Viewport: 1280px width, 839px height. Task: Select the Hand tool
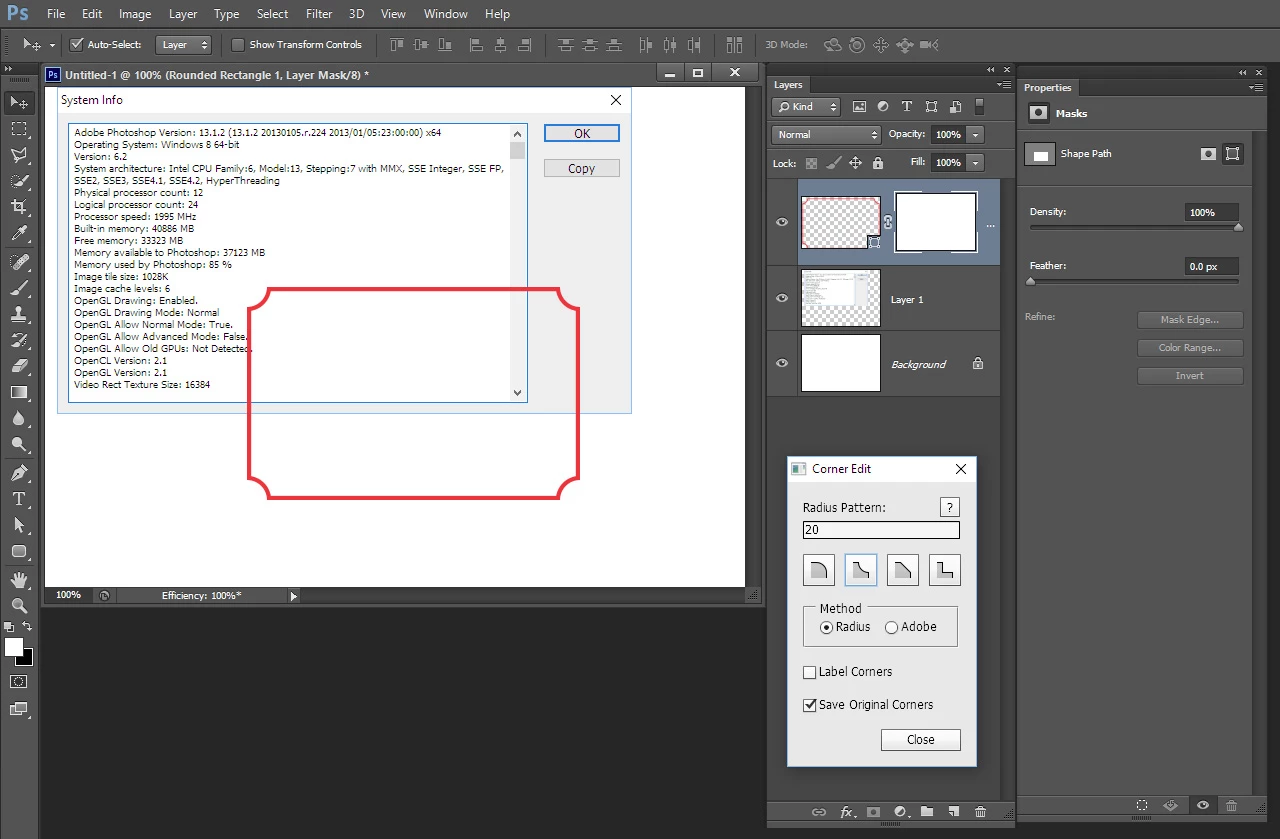click(x=19, y=580)
